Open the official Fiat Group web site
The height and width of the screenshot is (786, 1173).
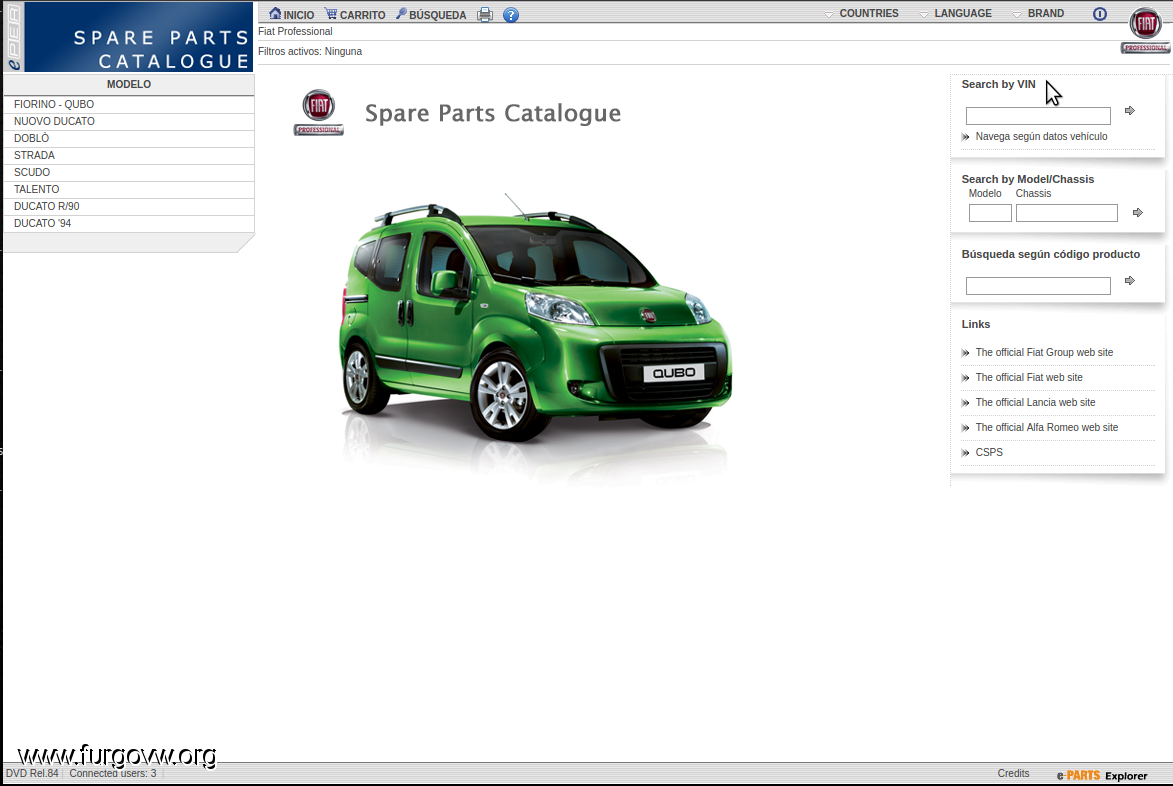[1044, 352]
